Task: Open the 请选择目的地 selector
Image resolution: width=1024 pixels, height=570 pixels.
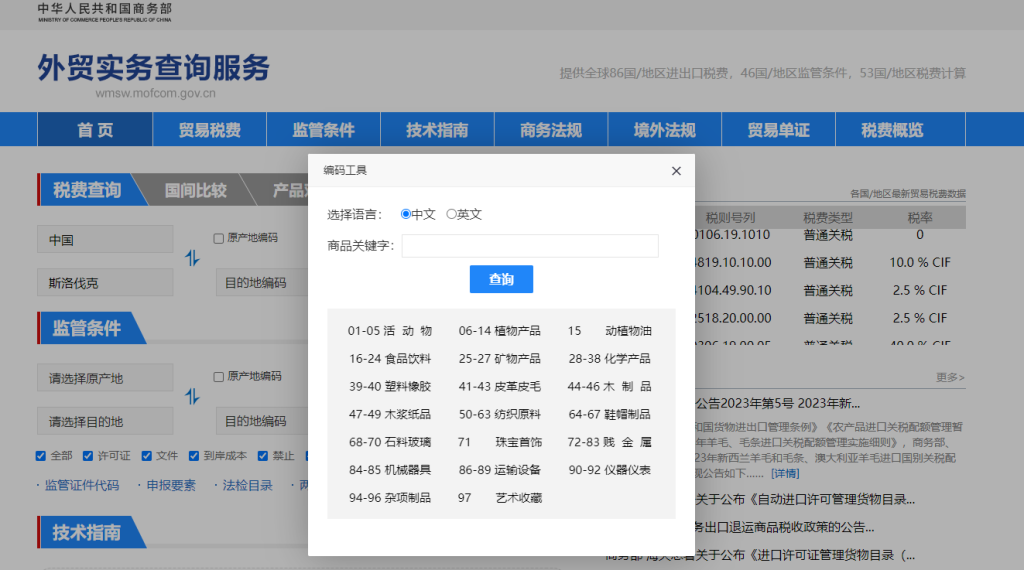Action: (105, 421)
